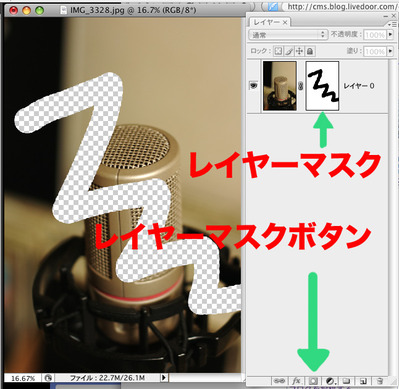The width and height of the screenshot is (399, 389).
Task: Click the status bar icon beside zoom
Action: click(x=48, y=378)
